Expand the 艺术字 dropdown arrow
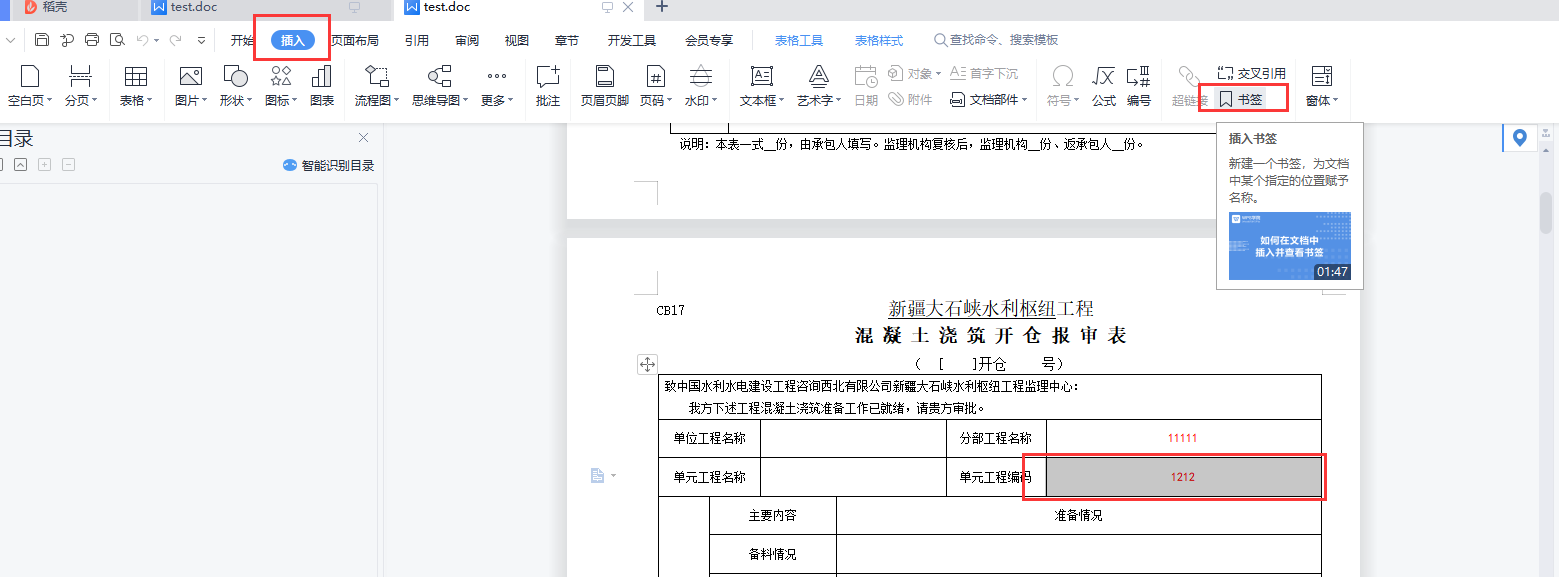The width and height of the screenshot is (1559, 577). coord(839,100)
